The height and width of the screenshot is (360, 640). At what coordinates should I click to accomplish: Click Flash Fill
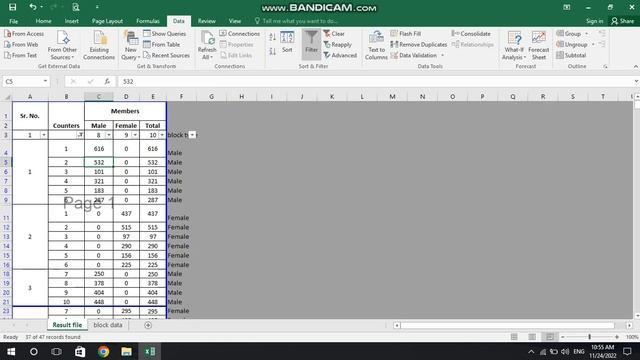pos(406,33)
